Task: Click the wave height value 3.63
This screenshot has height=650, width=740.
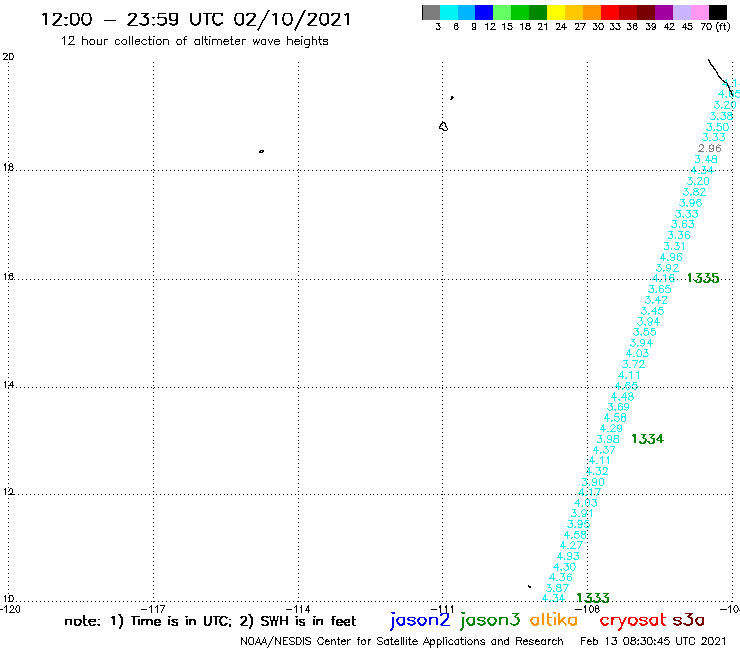Action: coord(682,224)
